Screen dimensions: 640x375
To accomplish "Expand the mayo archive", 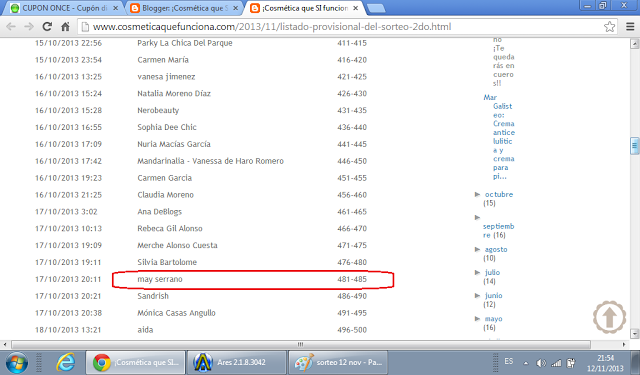I will point(477,319).
